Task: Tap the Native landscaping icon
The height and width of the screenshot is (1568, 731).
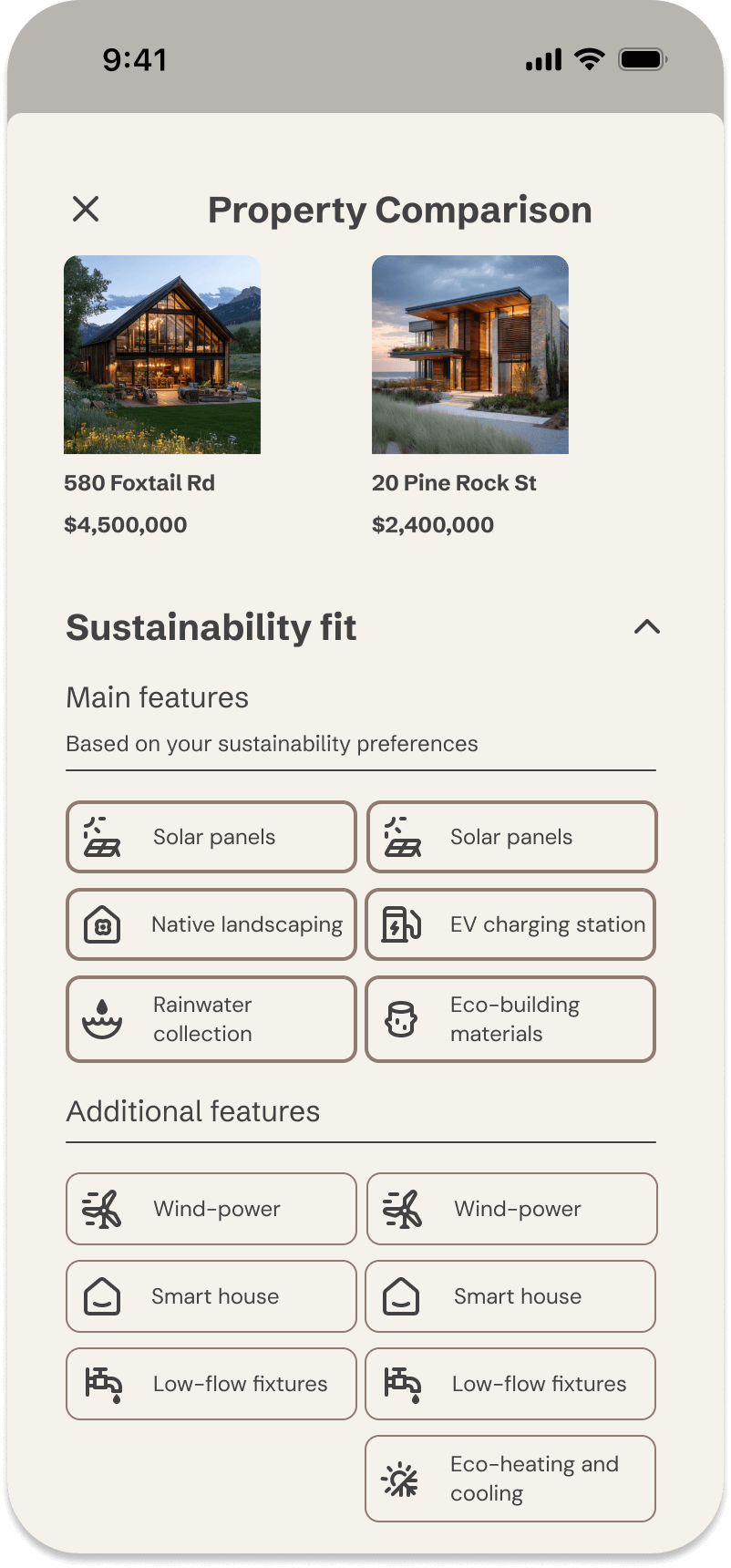Action: (102, 925)
